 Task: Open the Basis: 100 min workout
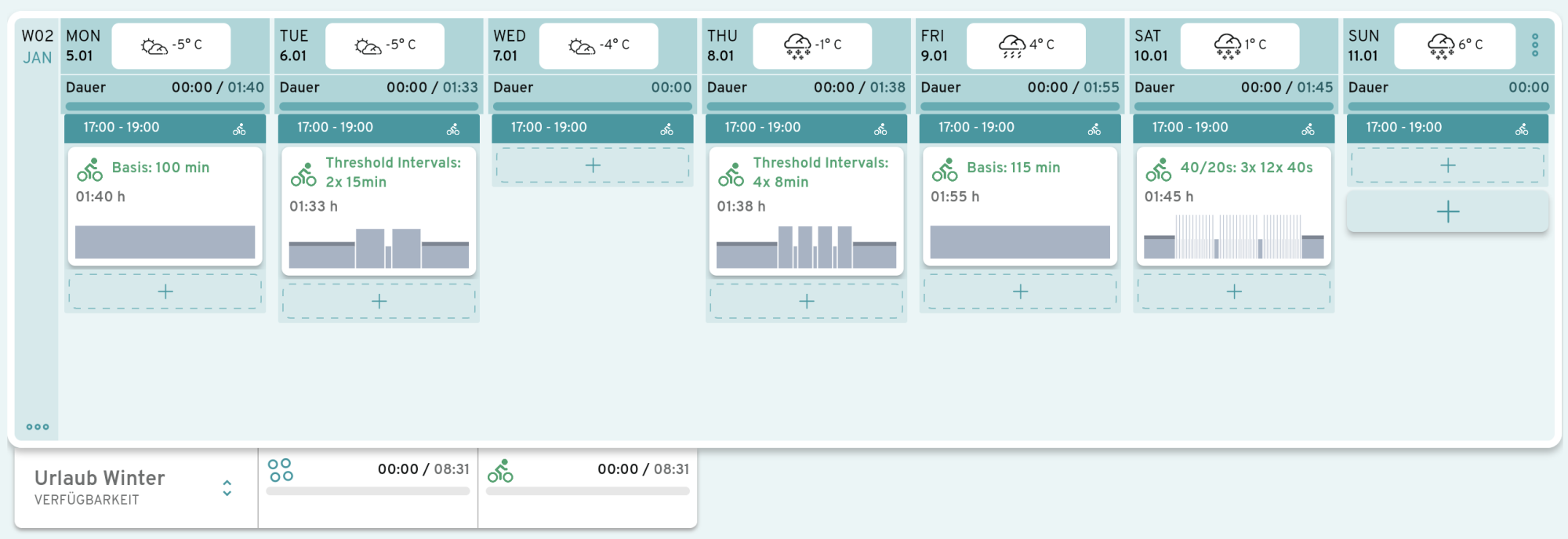pyautogui.click(x=161, y=168)
